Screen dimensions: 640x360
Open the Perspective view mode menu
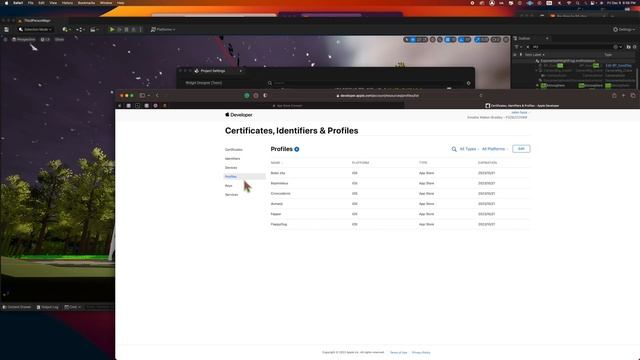click(24, 40)
